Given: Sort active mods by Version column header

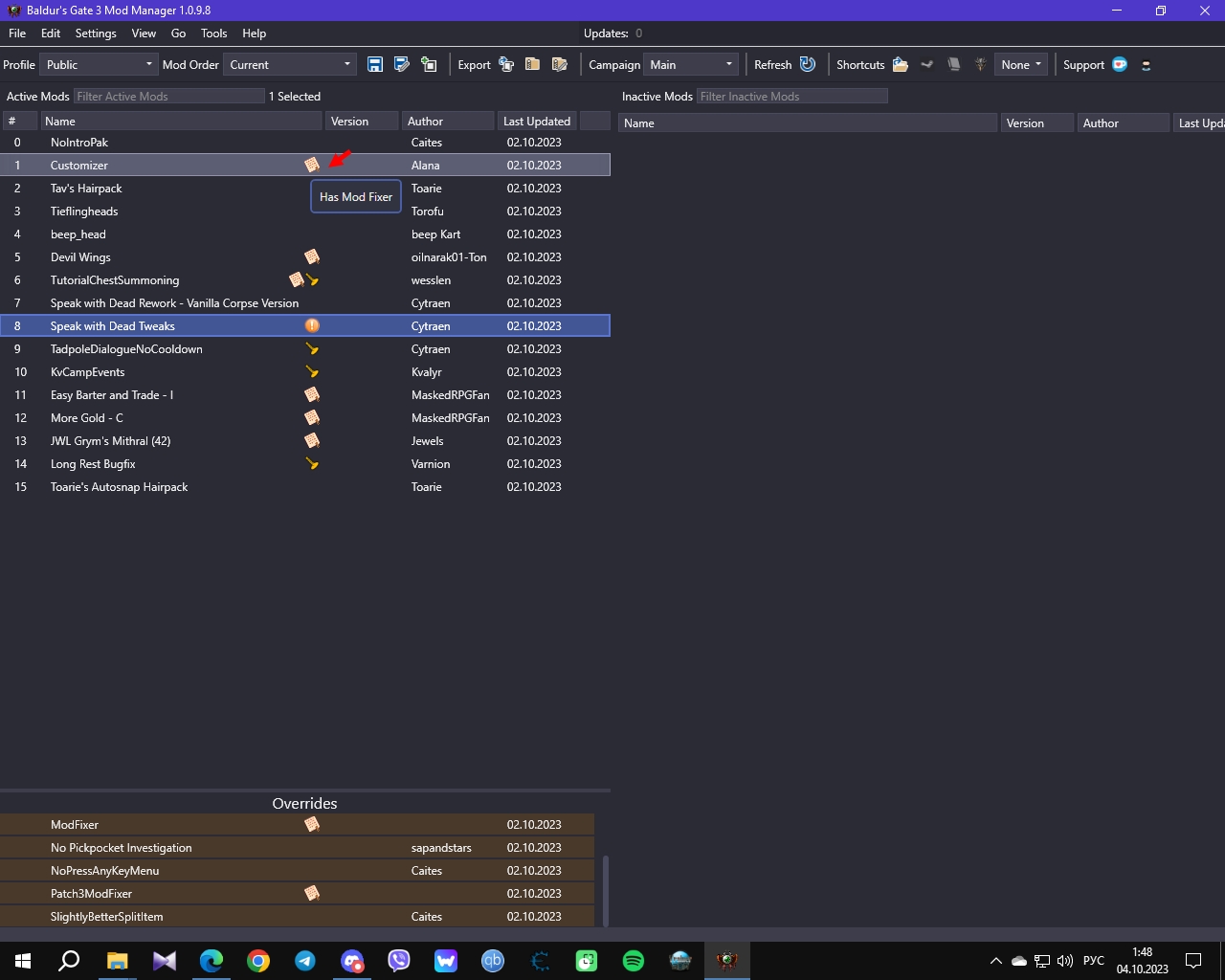Looking at the screenshot, I should 362,121.
